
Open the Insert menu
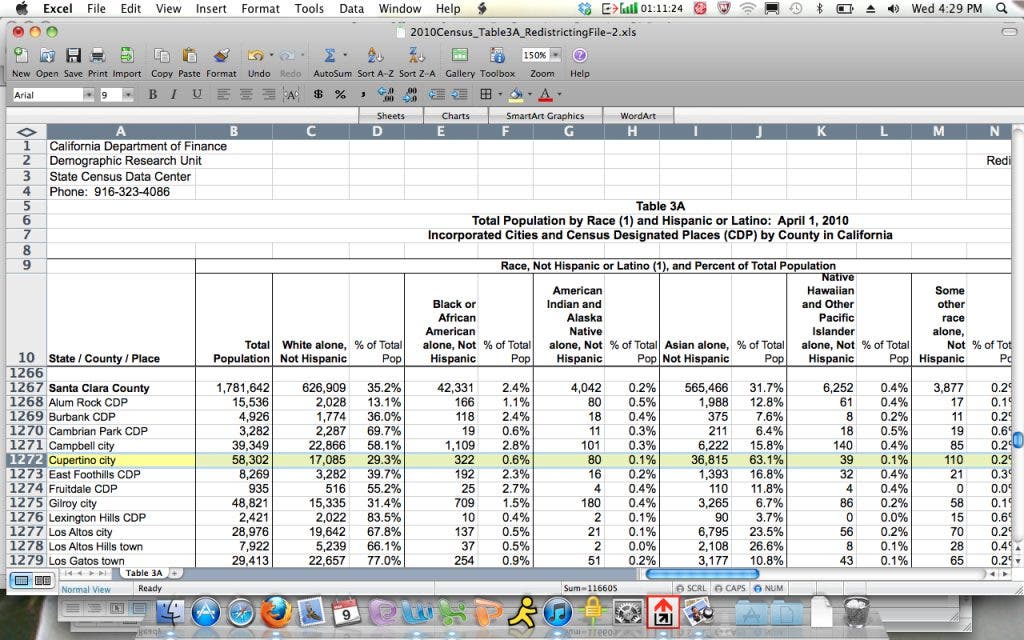pos(211,8)
